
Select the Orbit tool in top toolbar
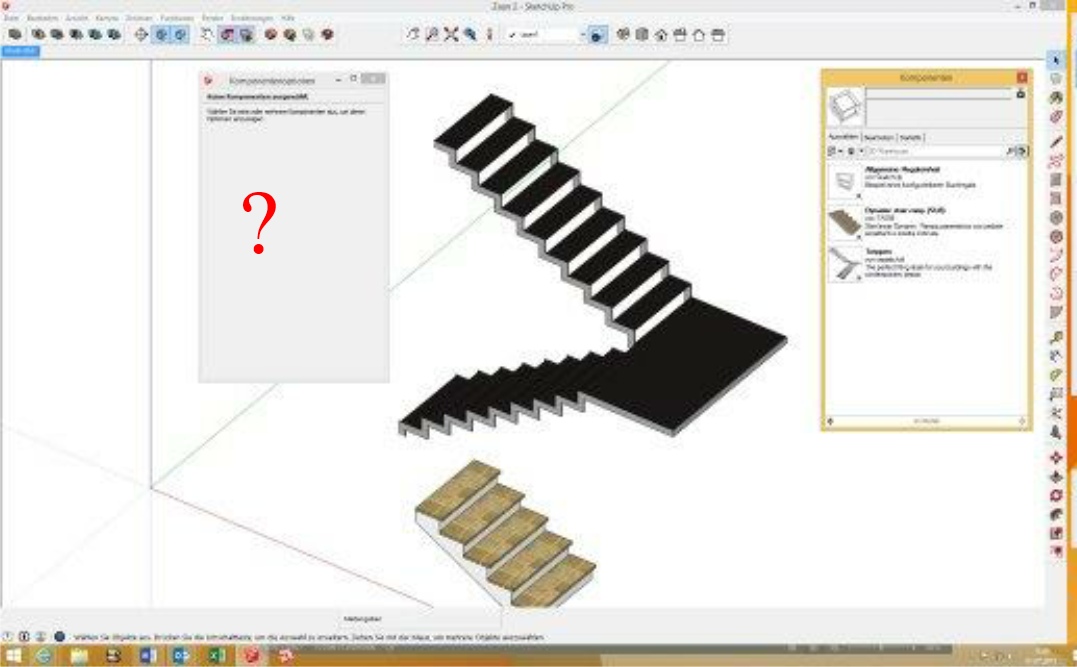[414, 34]
